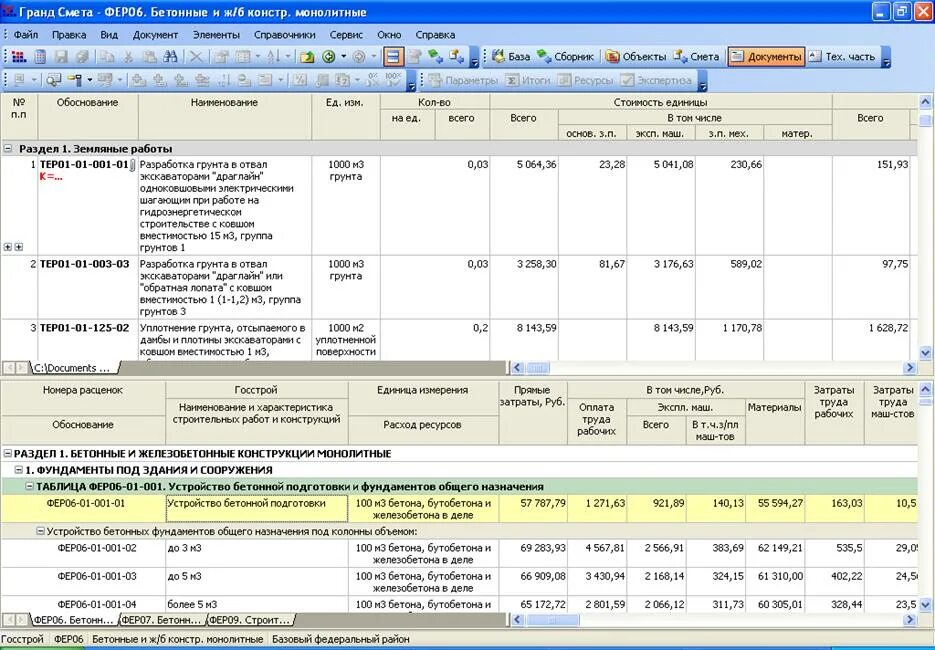Click the grey Forward arrow icon
This screenshot has width=935, height=650.
[x=358, y=57]
